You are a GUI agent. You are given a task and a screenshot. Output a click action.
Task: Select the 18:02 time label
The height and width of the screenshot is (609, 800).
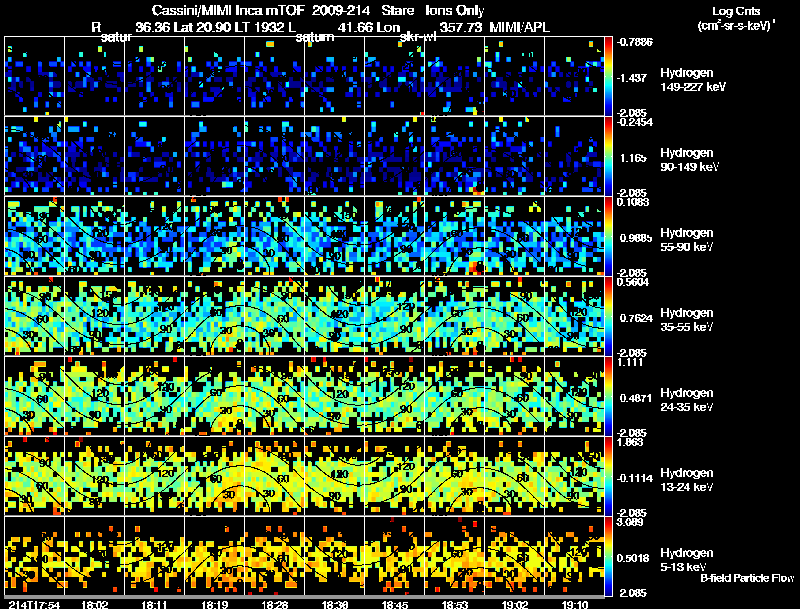coord(95,604)
